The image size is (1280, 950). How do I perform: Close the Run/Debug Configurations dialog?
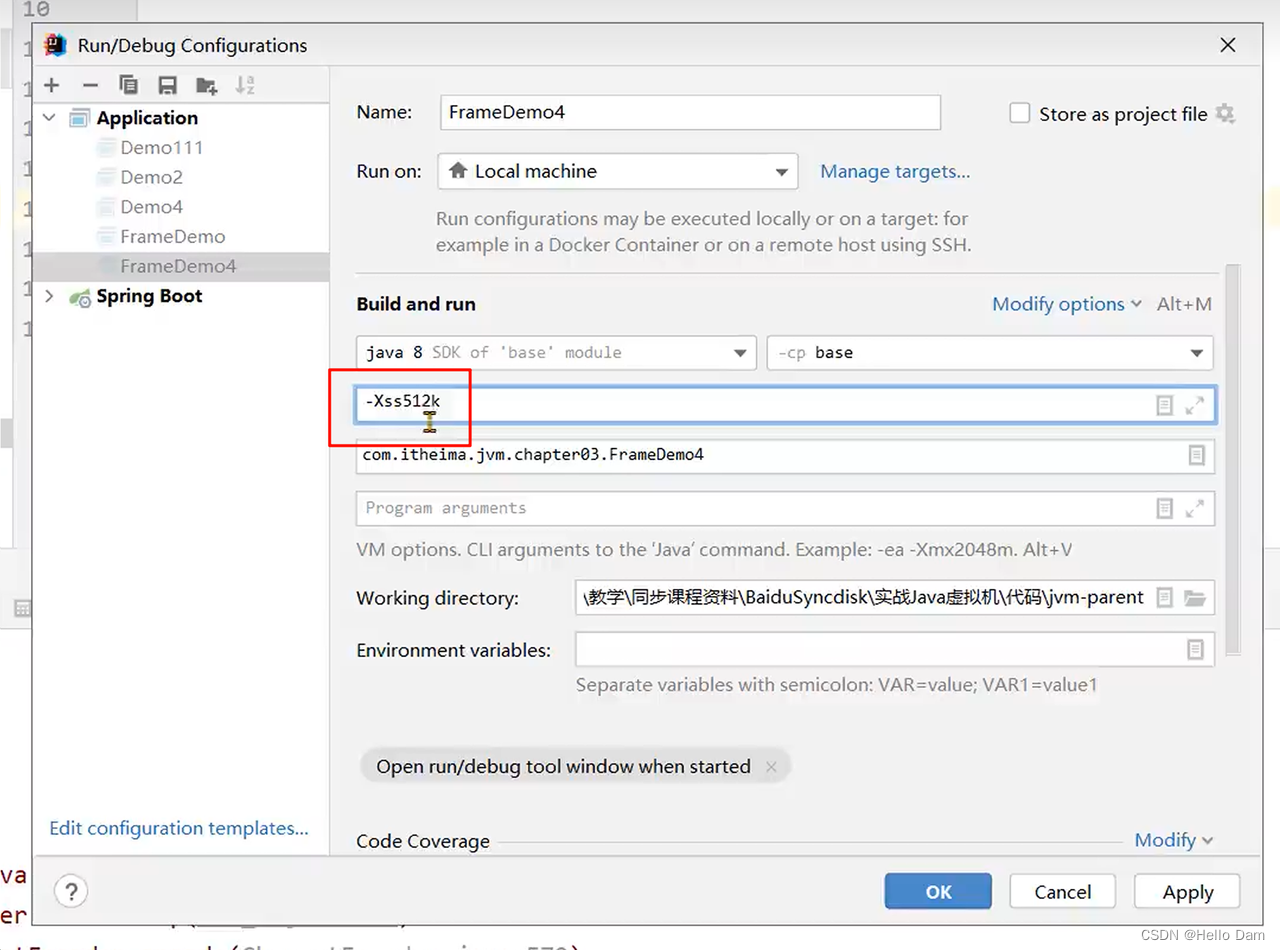1228,45
